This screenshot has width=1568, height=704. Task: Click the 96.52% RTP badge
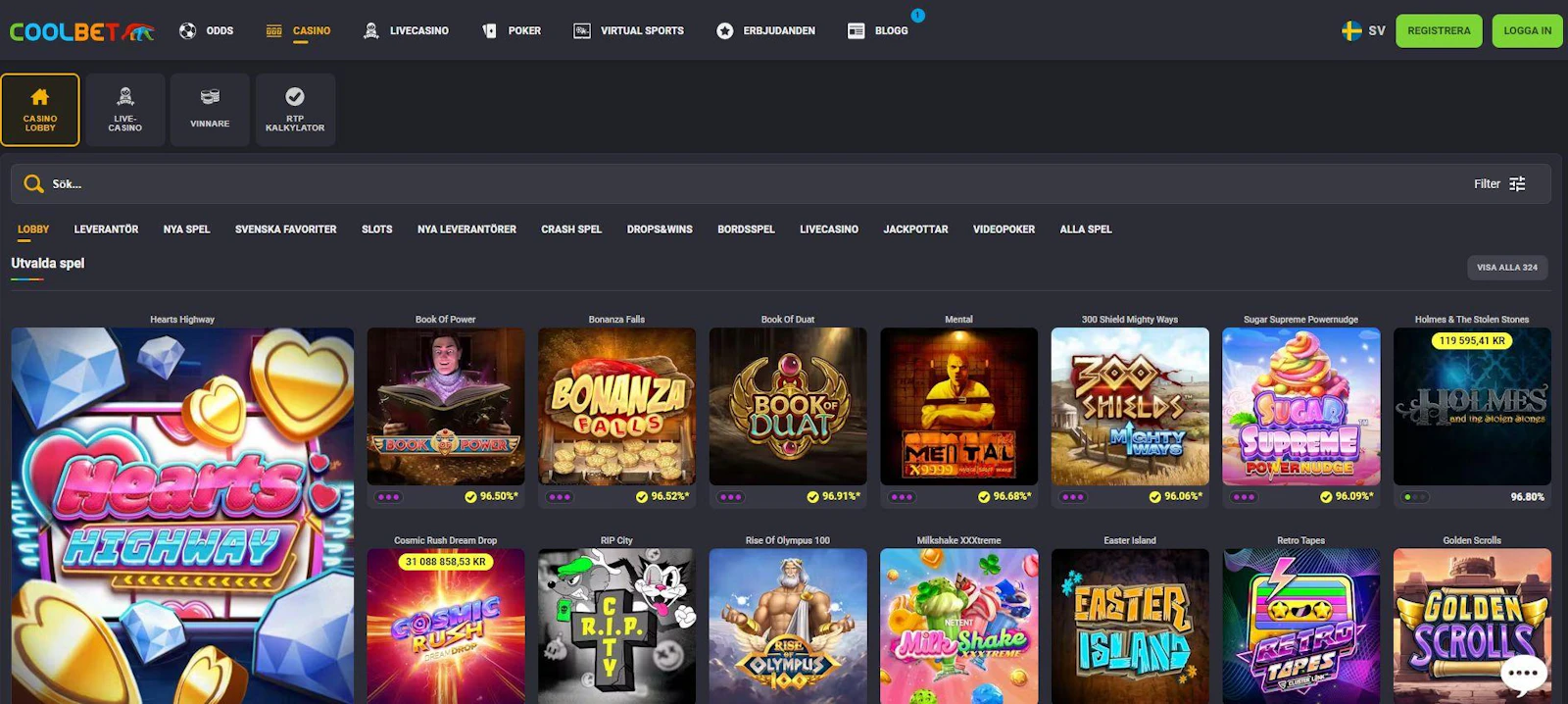(662, 497)
